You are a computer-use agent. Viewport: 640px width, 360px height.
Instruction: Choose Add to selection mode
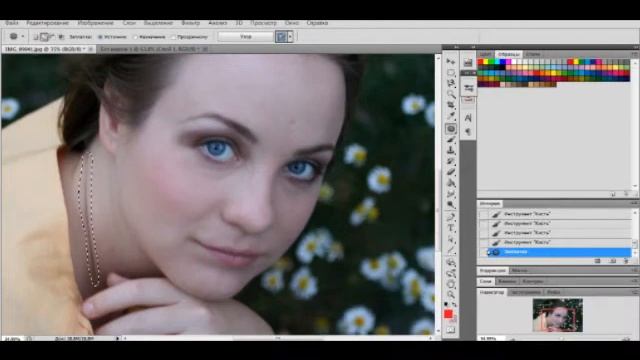[44, 37]
